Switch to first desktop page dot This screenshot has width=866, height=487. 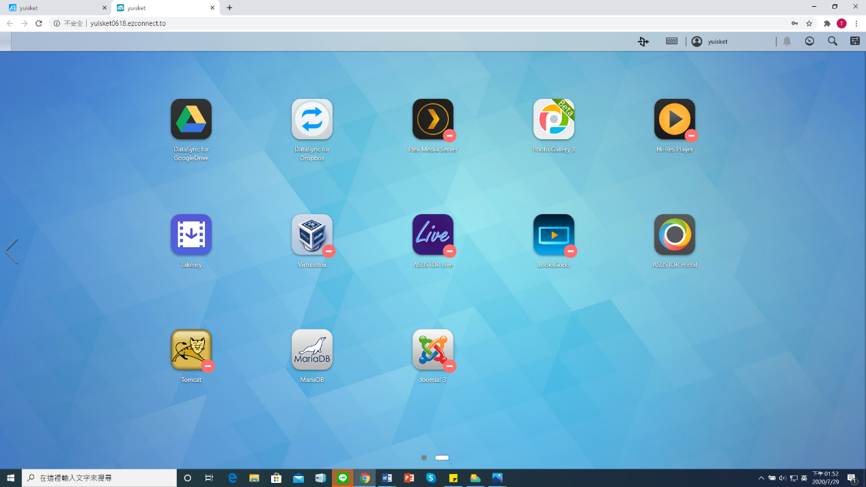[424, 458]
